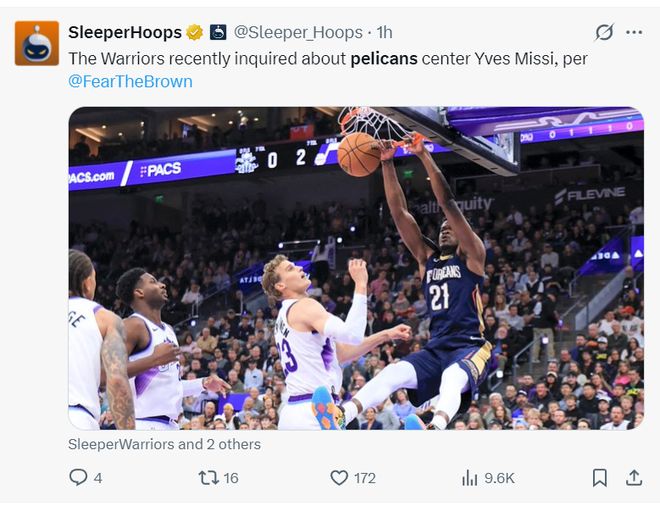
Task: Open Grok explain icon on the post
Action: [x=604, y=32]
